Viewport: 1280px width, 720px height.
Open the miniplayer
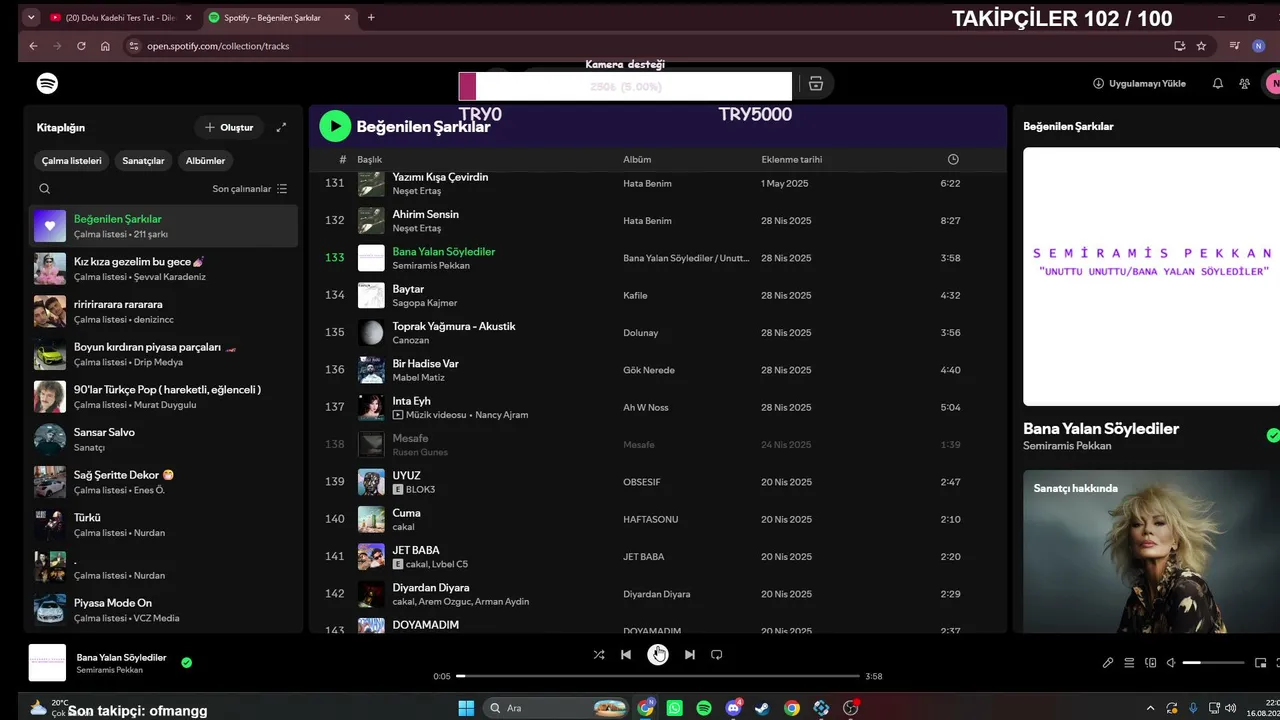pyautogui.click(x=1260, y=662)
